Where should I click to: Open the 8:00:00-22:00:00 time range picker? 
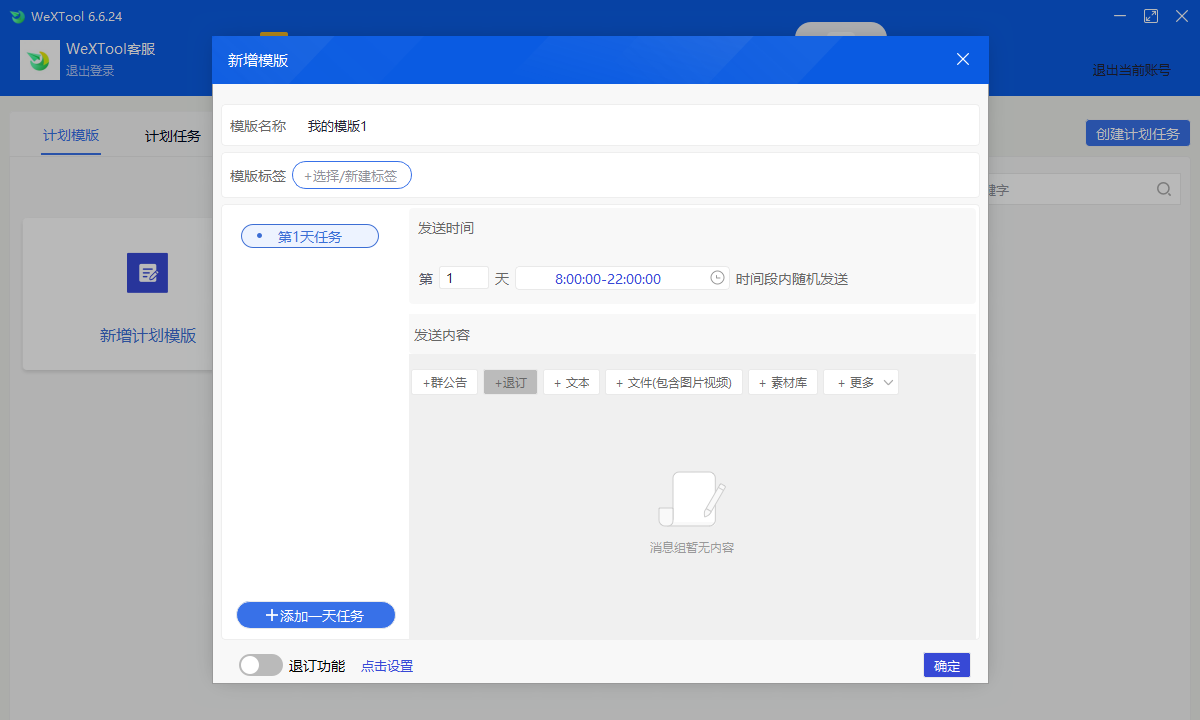608,278
